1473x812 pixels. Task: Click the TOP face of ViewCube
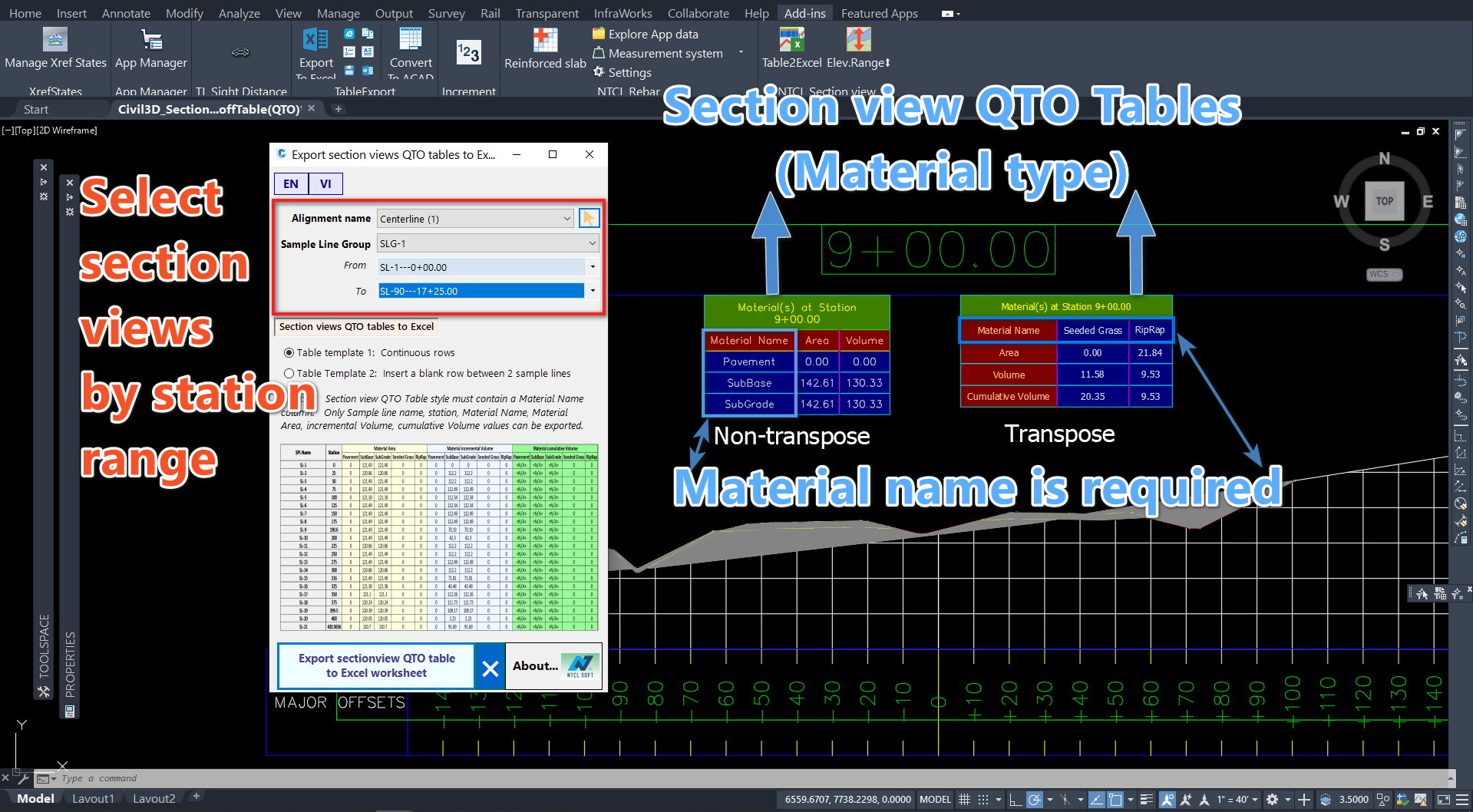(1384, 201)
